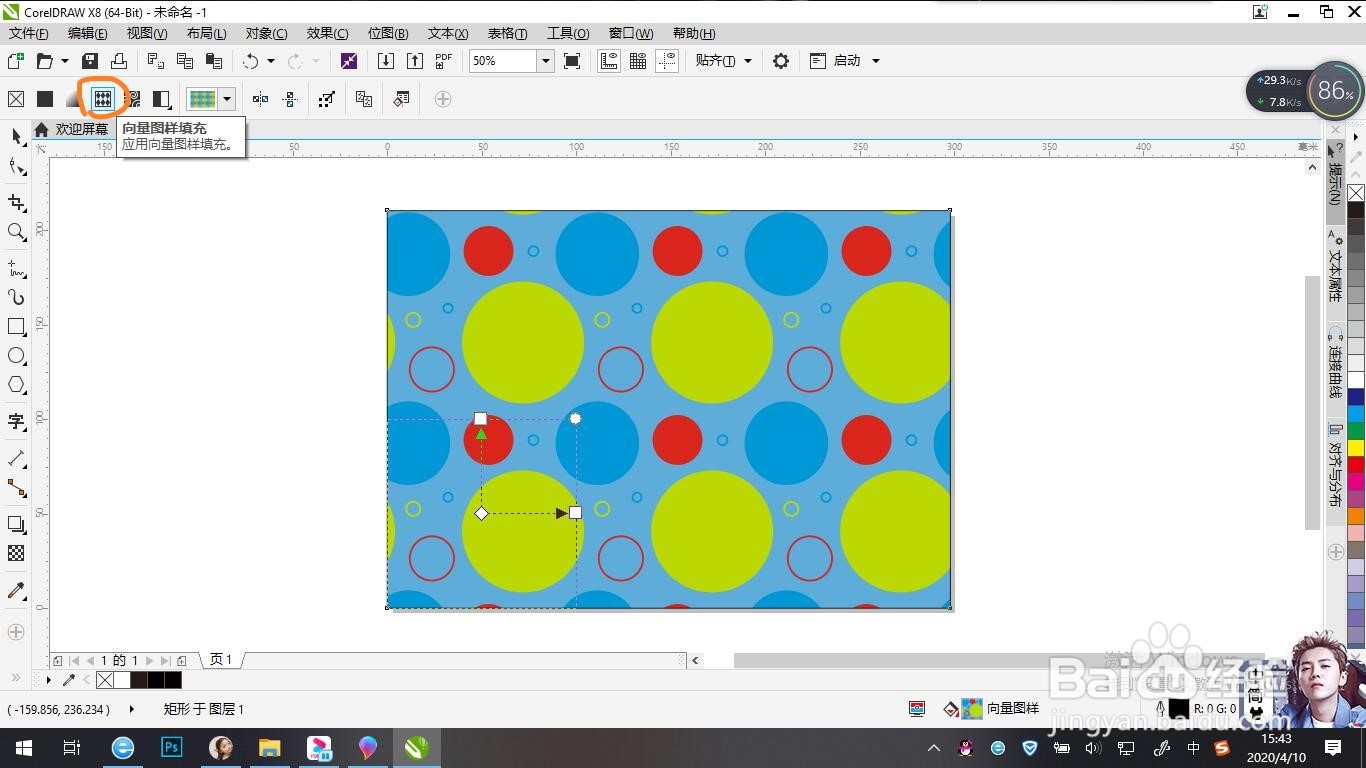Select the 页1 page tab

coord(221,660)
